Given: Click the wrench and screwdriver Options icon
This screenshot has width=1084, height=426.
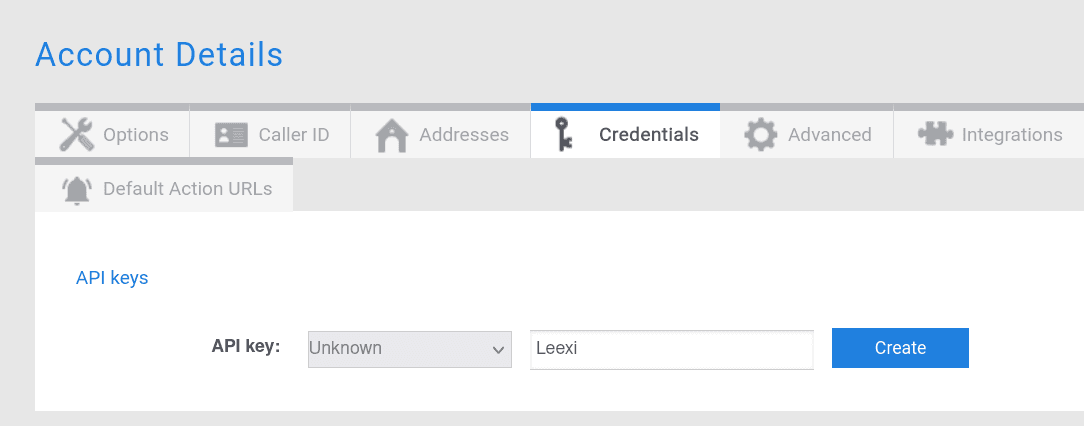Looking at the screenshot, I should tap(76, 134).
